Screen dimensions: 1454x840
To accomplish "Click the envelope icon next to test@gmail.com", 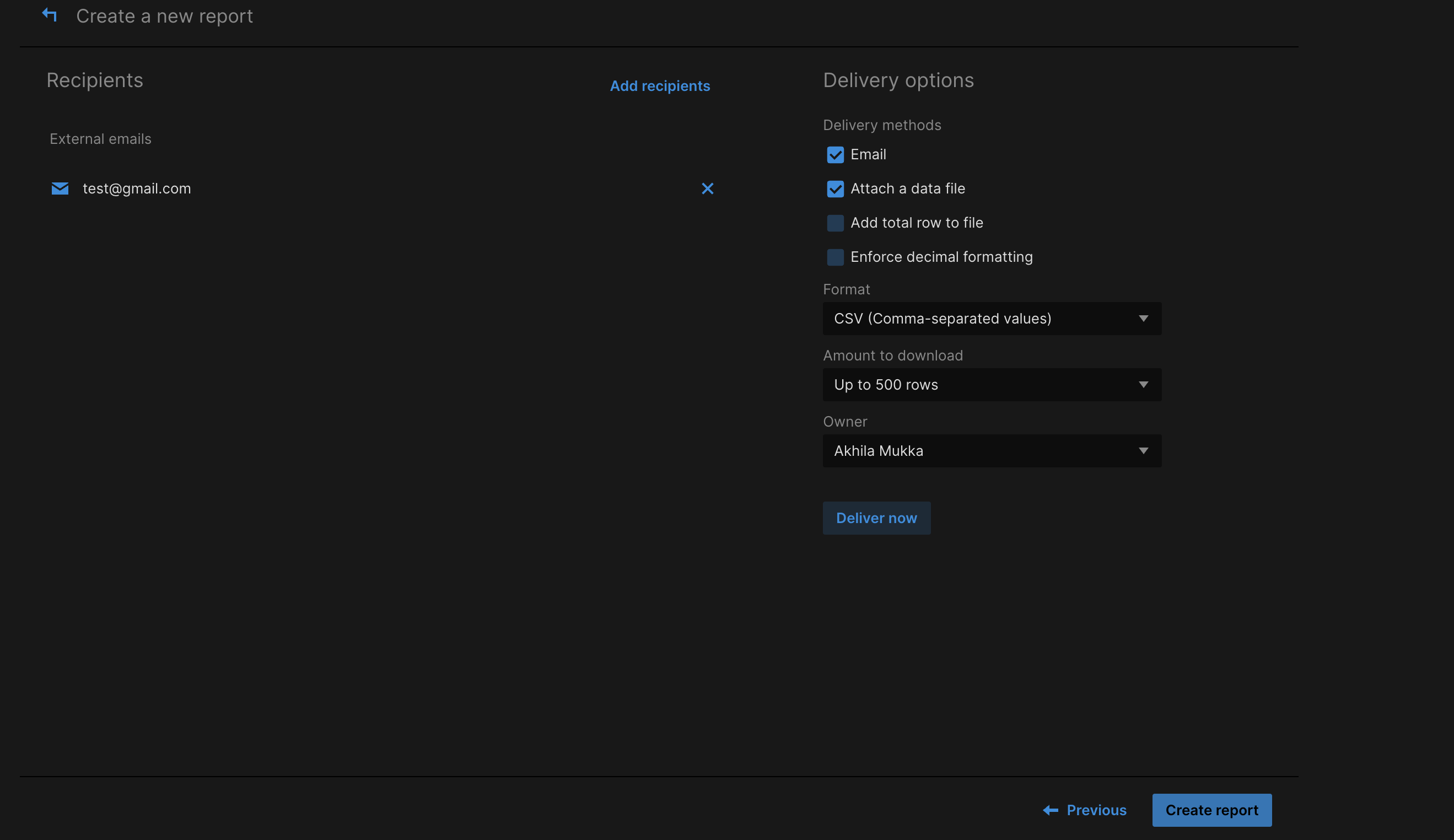I will click(x=60, y=189).
